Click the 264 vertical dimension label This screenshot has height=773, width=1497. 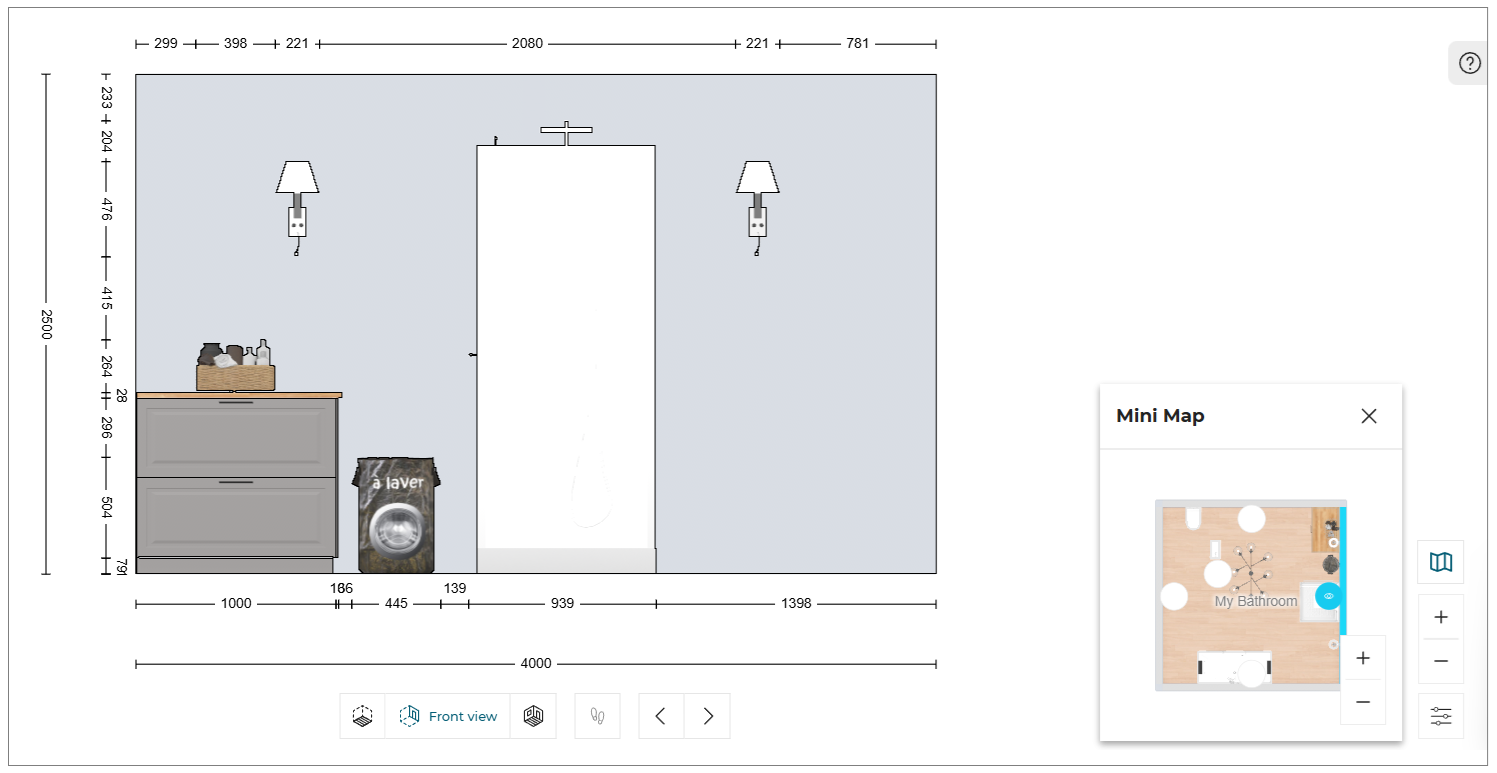pos(106,366)
